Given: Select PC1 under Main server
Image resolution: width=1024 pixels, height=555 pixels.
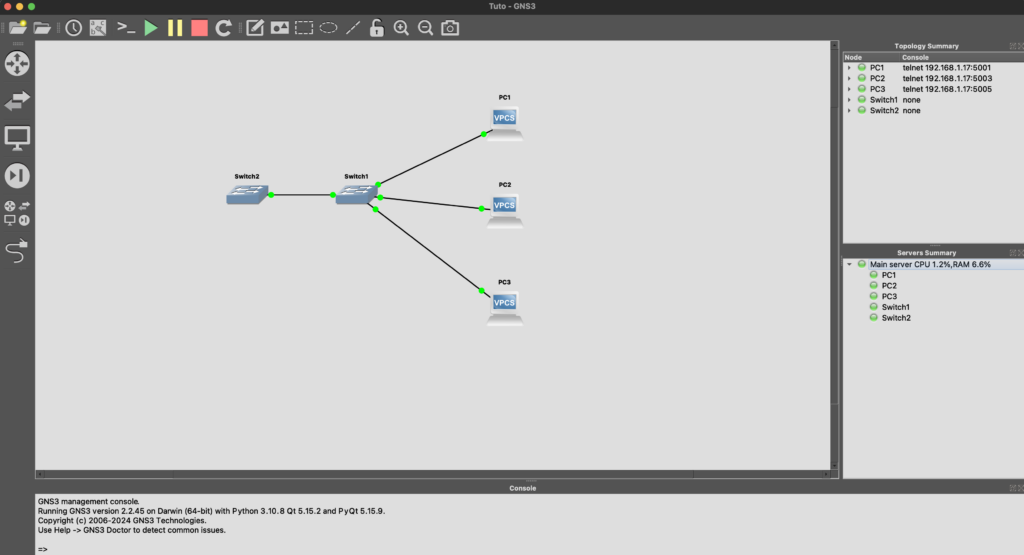Looking at the screenshot, I should click(889, 276).
